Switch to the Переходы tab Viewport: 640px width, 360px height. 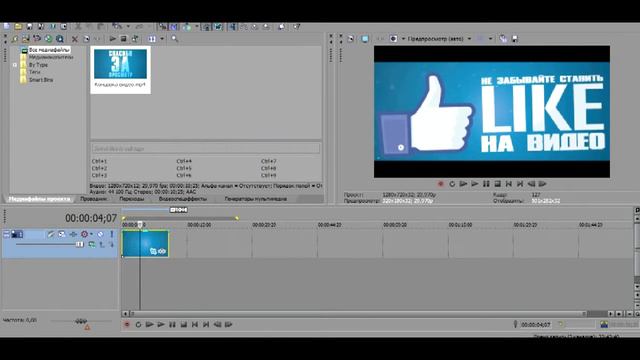point(131,199)
